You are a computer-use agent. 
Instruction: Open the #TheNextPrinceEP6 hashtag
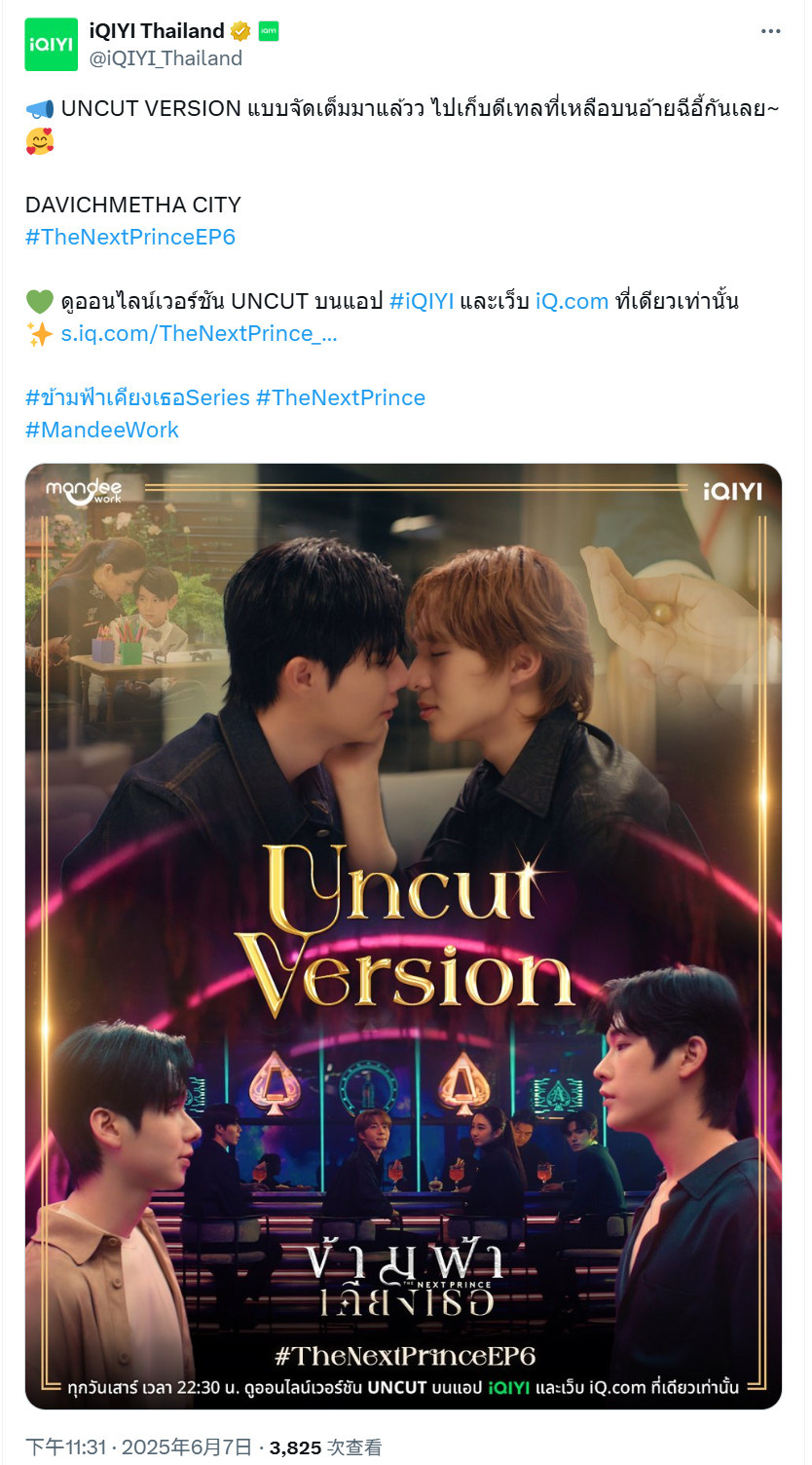click(130, 237)
